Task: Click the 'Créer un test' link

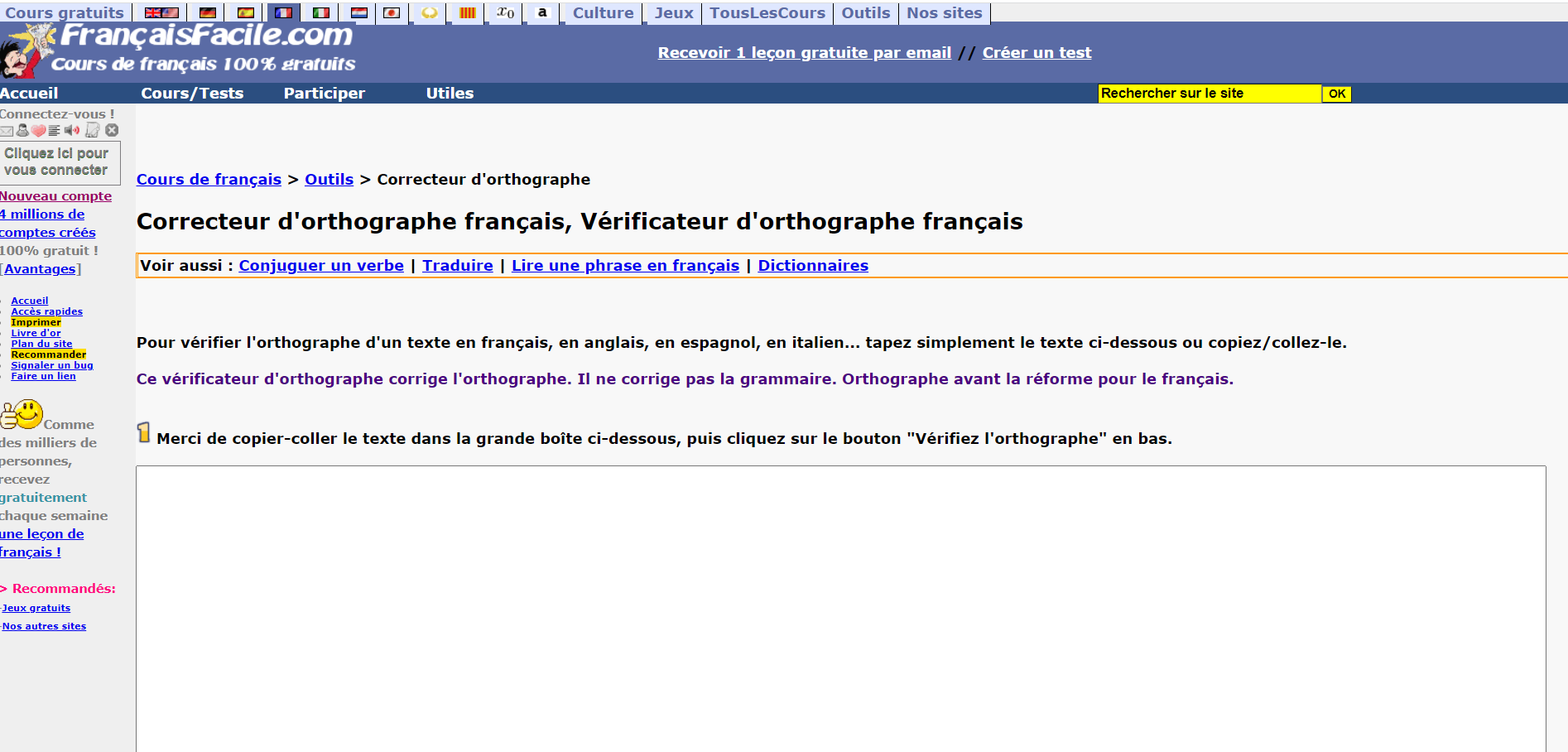Action: click(x=1037, y=53)
